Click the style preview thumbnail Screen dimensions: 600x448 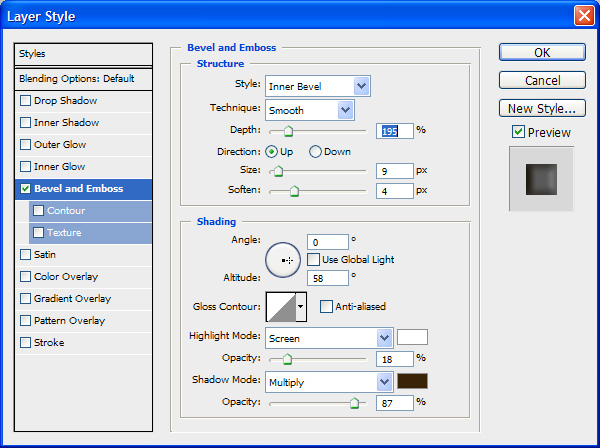coord(541,179)
